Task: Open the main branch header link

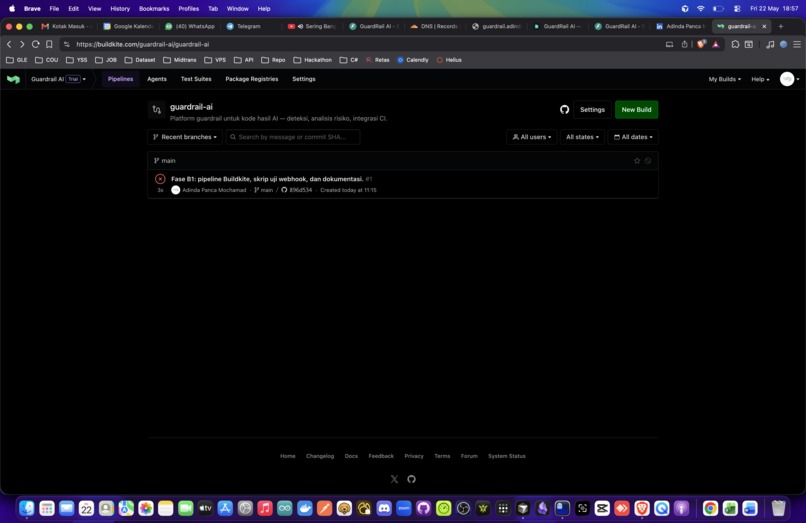Action: click(165, 160)
